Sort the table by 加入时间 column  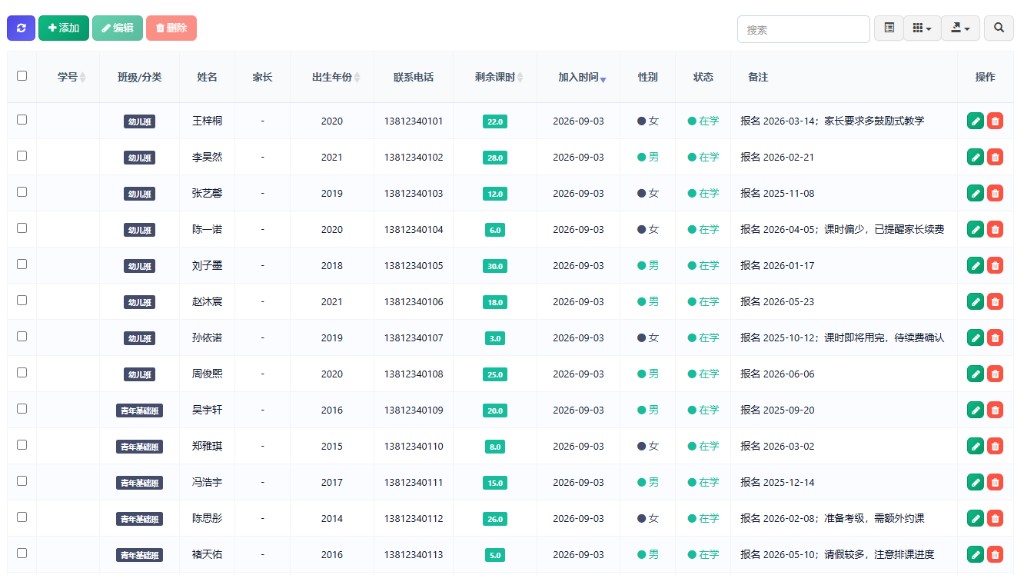(579, 77)
